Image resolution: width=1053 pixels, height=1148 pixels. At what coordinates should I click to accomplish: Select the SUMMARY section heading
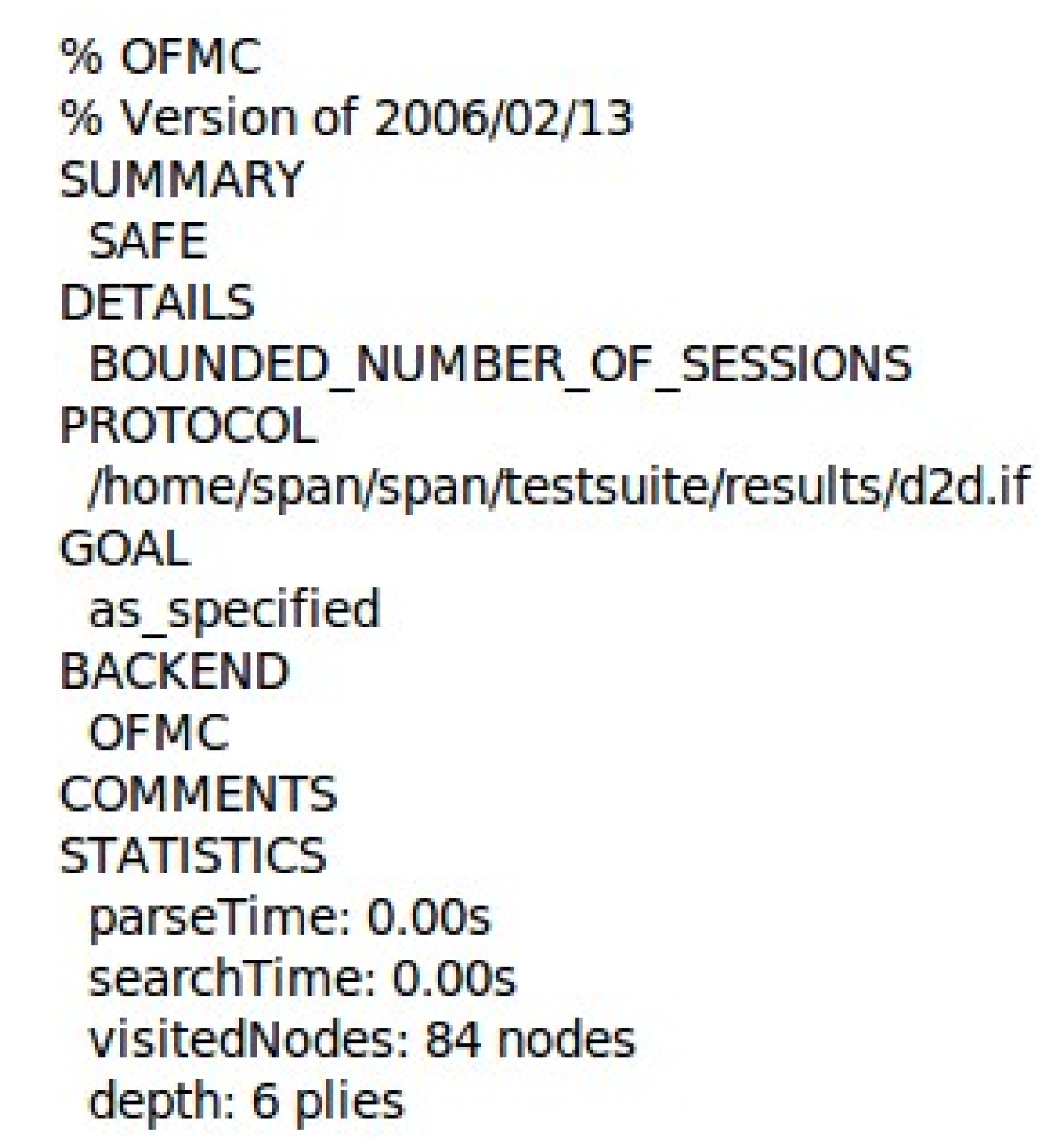coord(182,179)
